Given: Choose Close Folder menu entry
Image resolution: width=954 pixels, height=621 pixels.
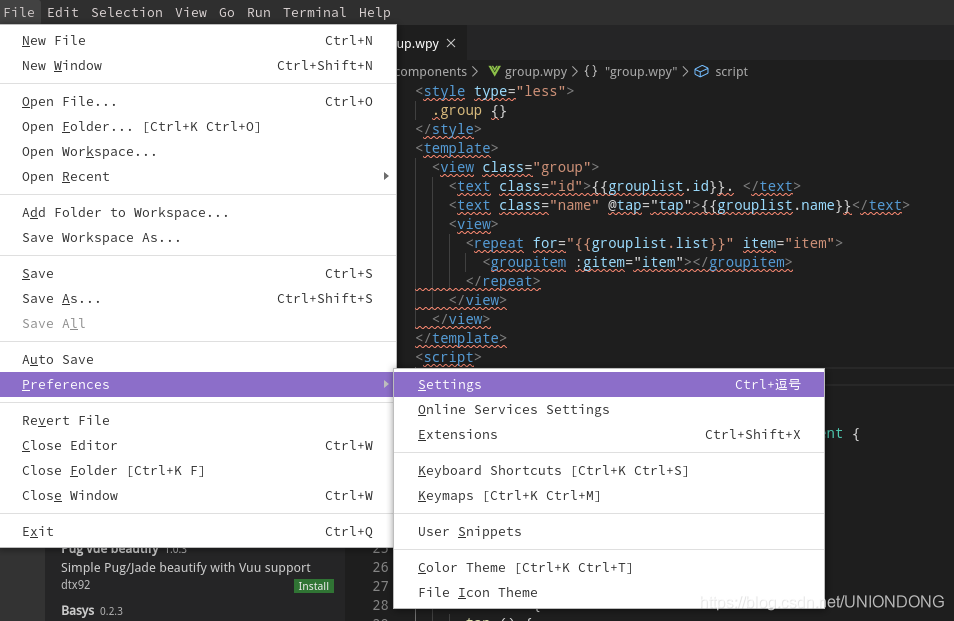Looking at the screenshot, I should [x=198, y=470].
